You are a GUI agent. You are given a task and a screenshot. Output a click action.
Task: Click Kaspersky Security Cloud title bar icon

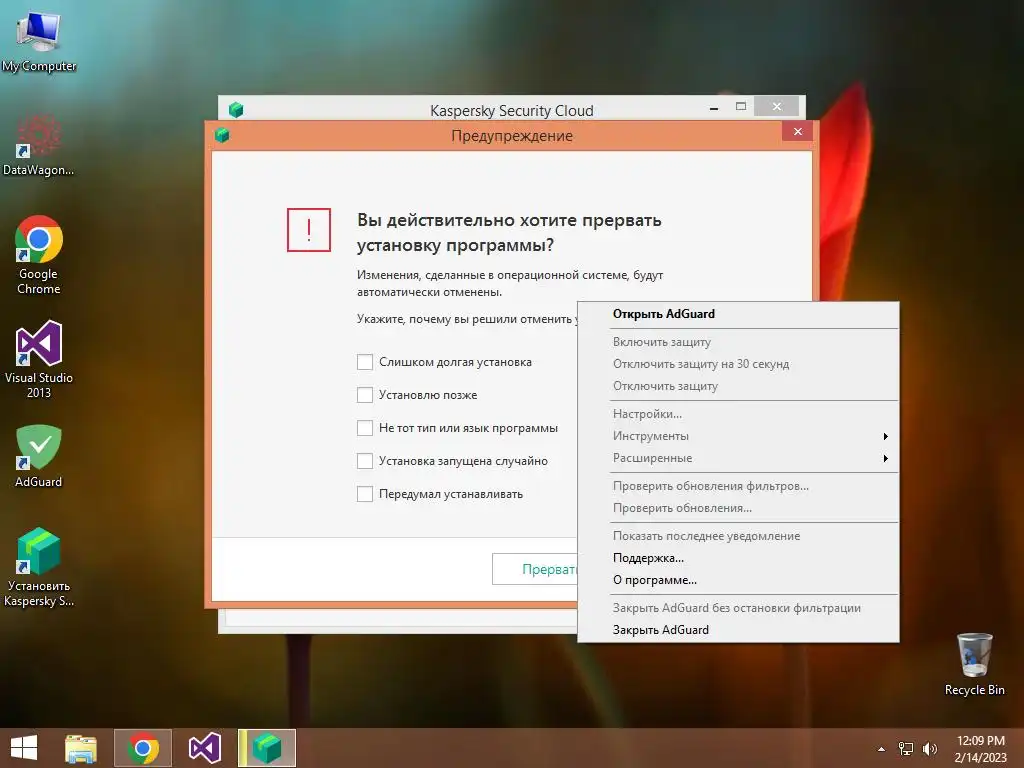pos(236,110)
